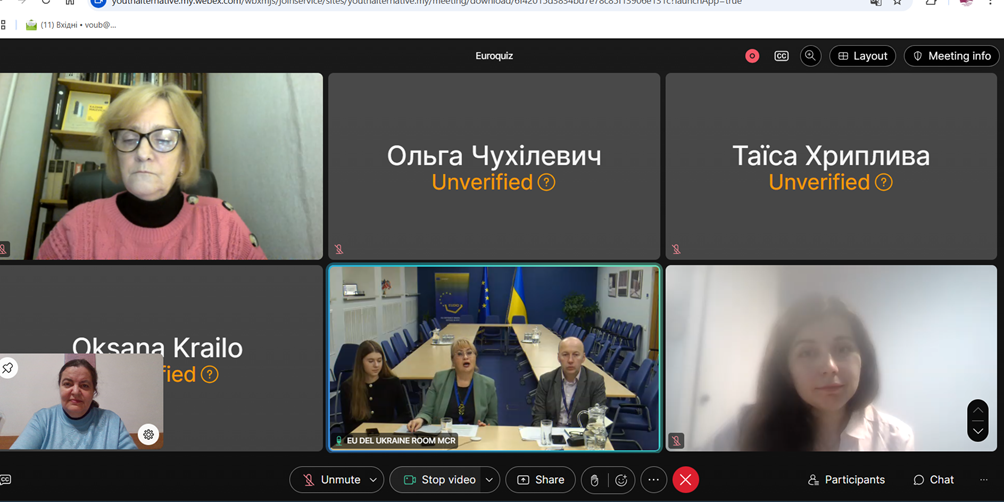Raise your hand in the meeting

point(594,480)
